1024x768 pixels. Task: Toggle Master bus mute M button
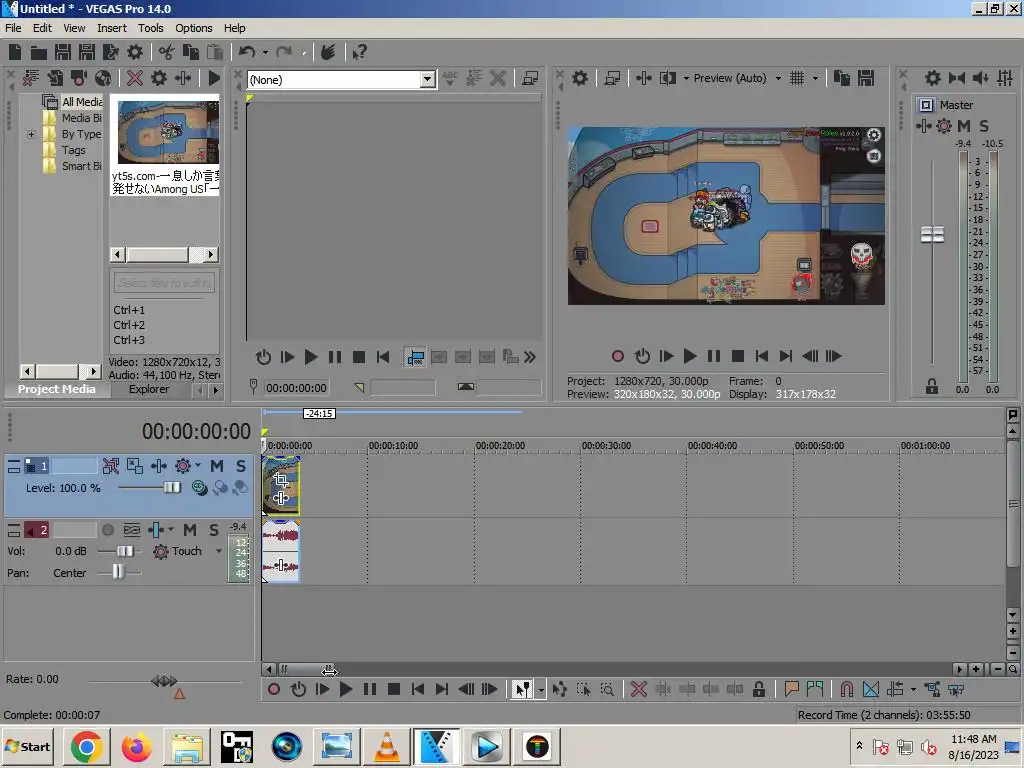964,126
